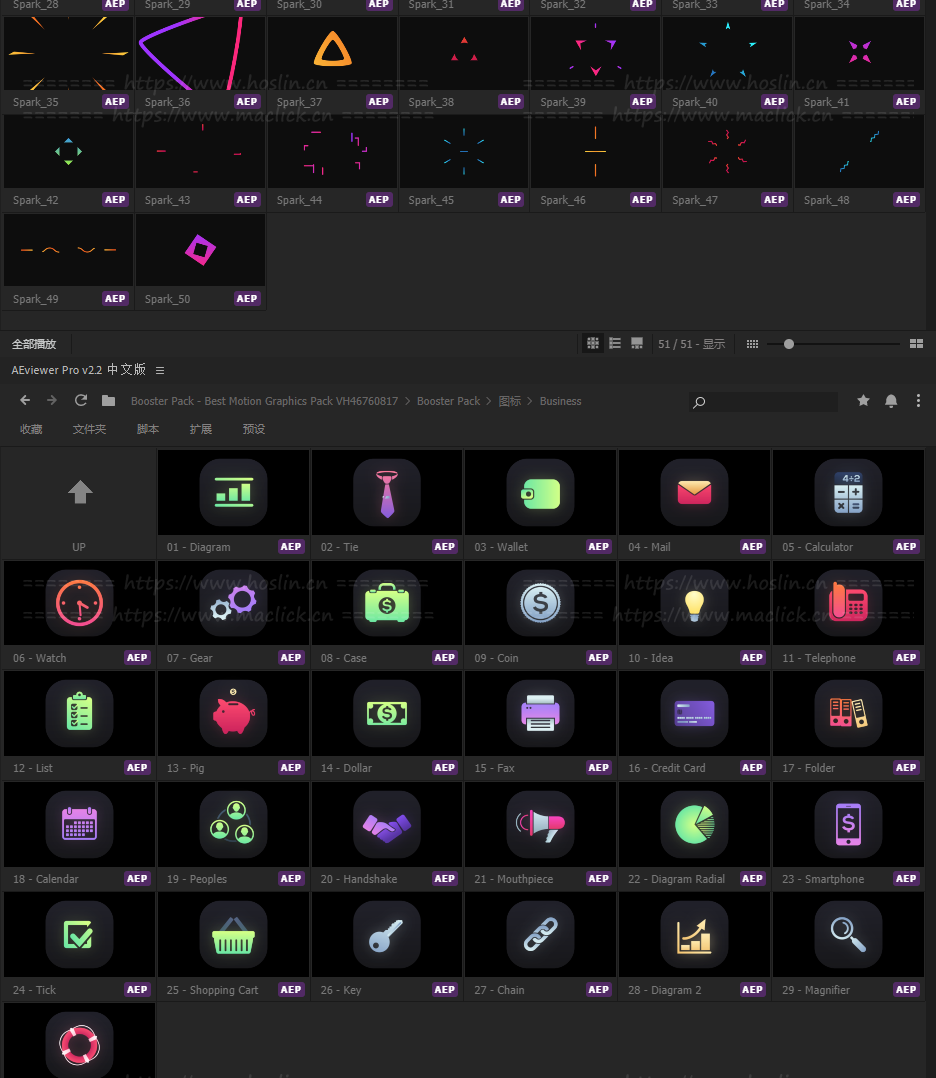Navigate to the 图标 breadcrumb
The width and height of the screenshot is (936, 1078).
(510, 401)
